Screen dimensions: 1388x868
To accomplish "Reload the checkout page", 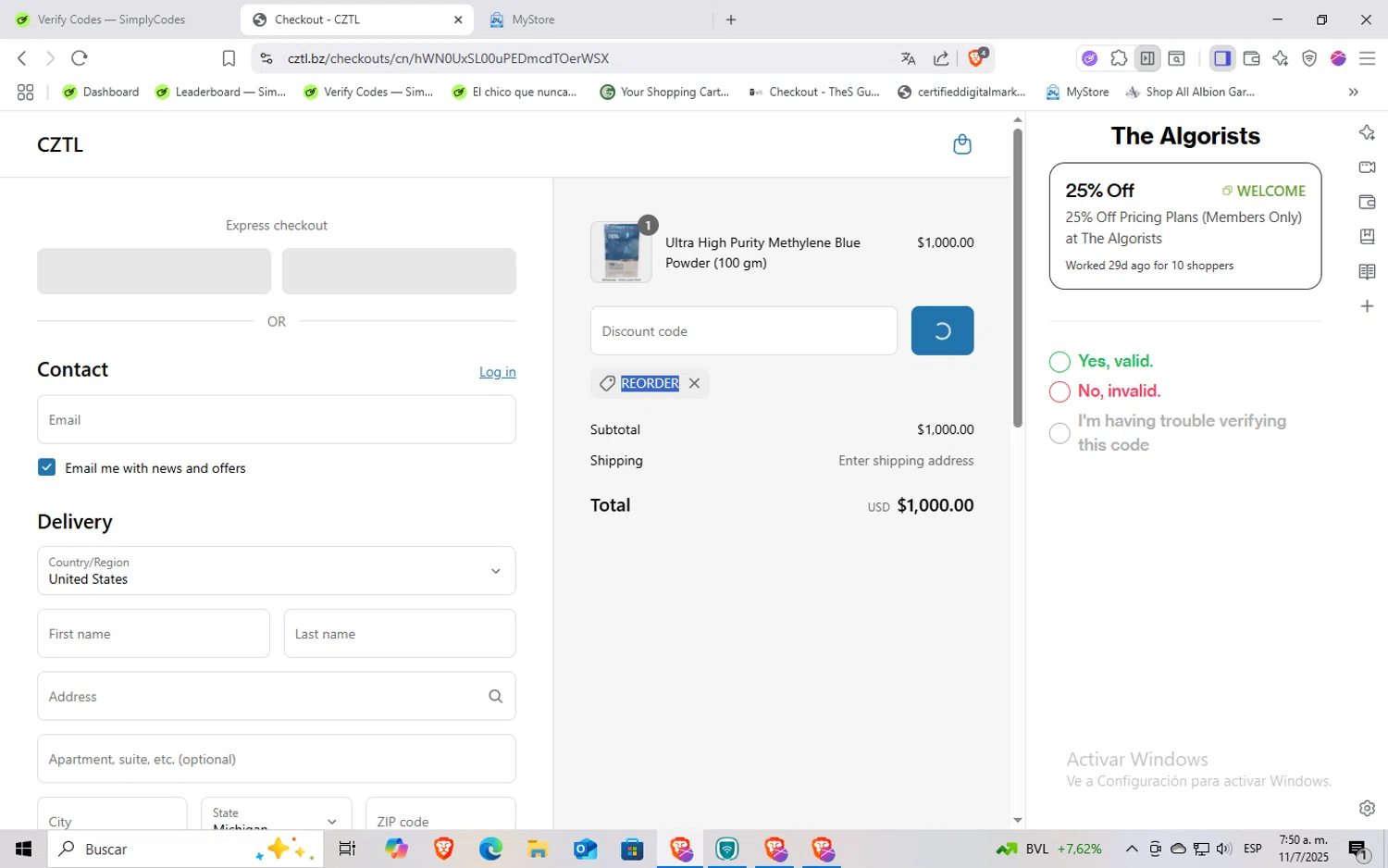I will pyautogui.click(x=80, y=58).
